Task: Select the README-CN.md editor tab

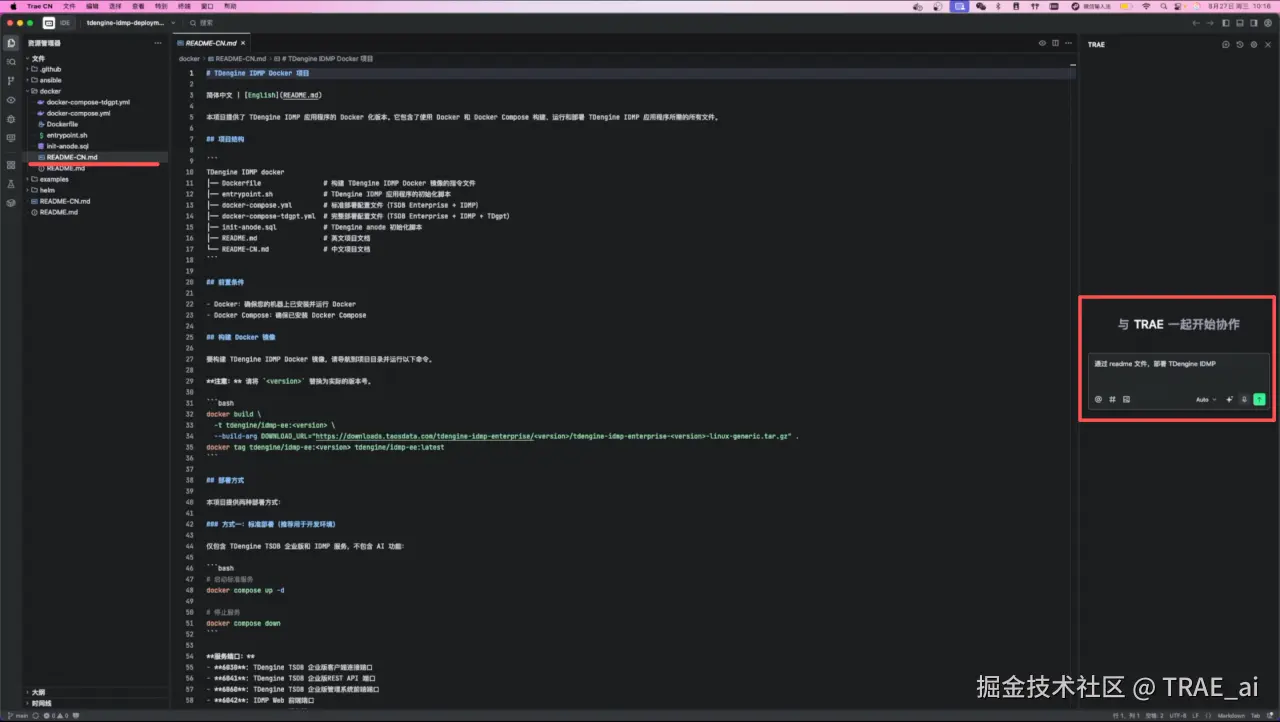Action: point(210,43)
